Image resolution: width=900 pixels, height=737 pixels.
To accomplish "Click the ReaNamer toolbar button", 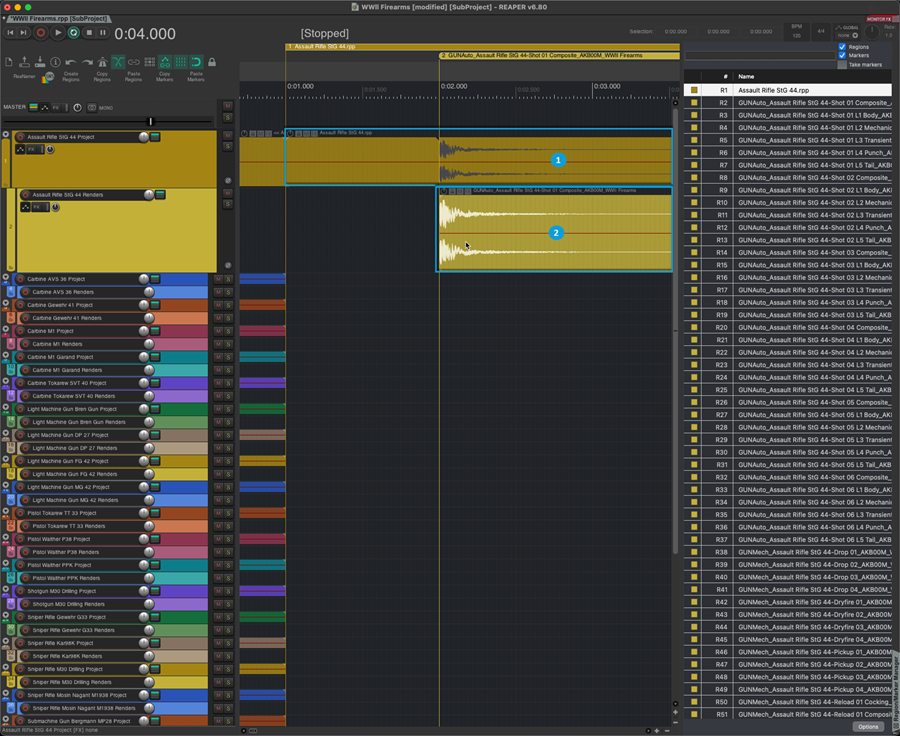I will pyautogui.click(x=24, y=76).
